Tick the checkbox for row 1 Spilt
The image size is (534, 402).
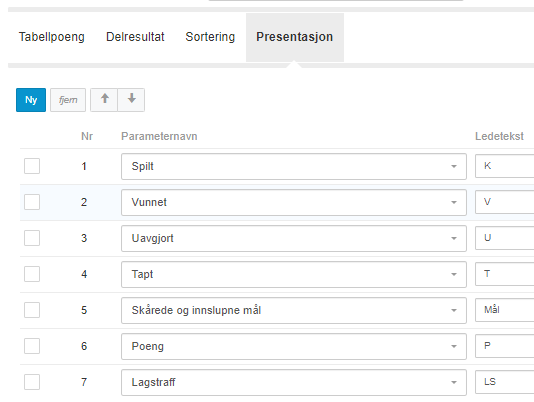pyautogui.click(x=32, y=166)
